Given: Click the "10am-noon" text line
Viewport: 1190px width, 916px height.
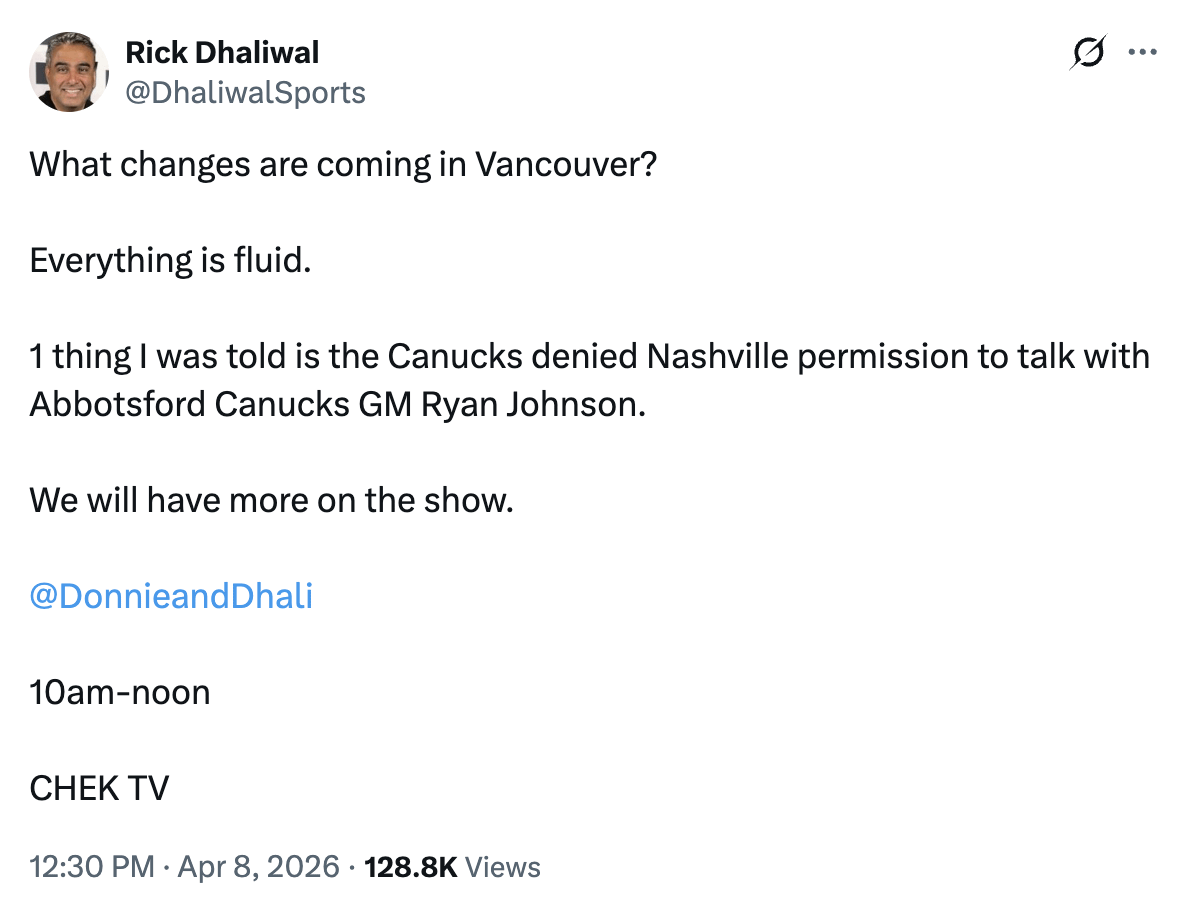Looking at the screenshot, I should pyautogui.click(x=120, y=692).
